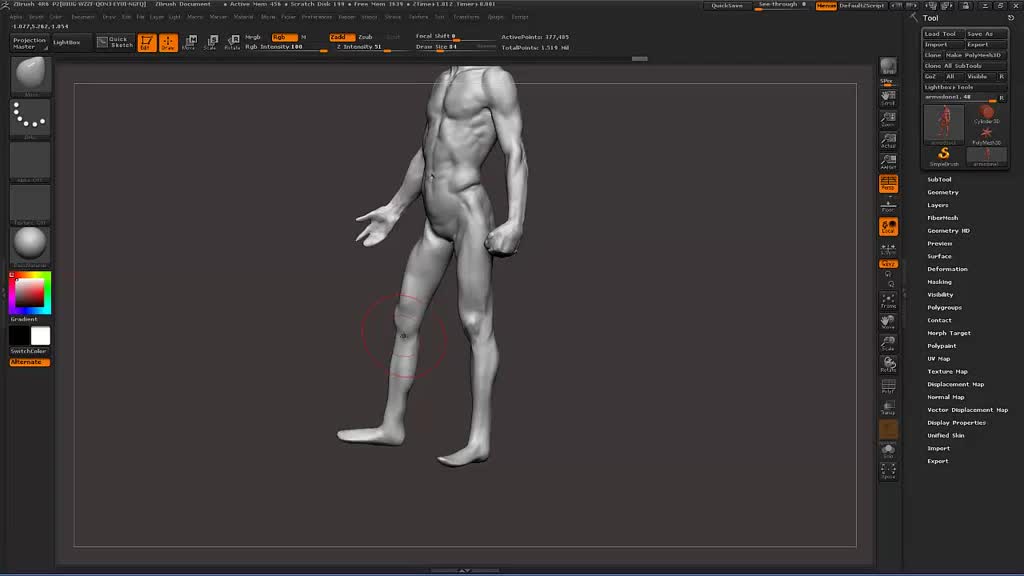Open the Quick Sketch icon
1024x576 pixels.
click(115, 42)
